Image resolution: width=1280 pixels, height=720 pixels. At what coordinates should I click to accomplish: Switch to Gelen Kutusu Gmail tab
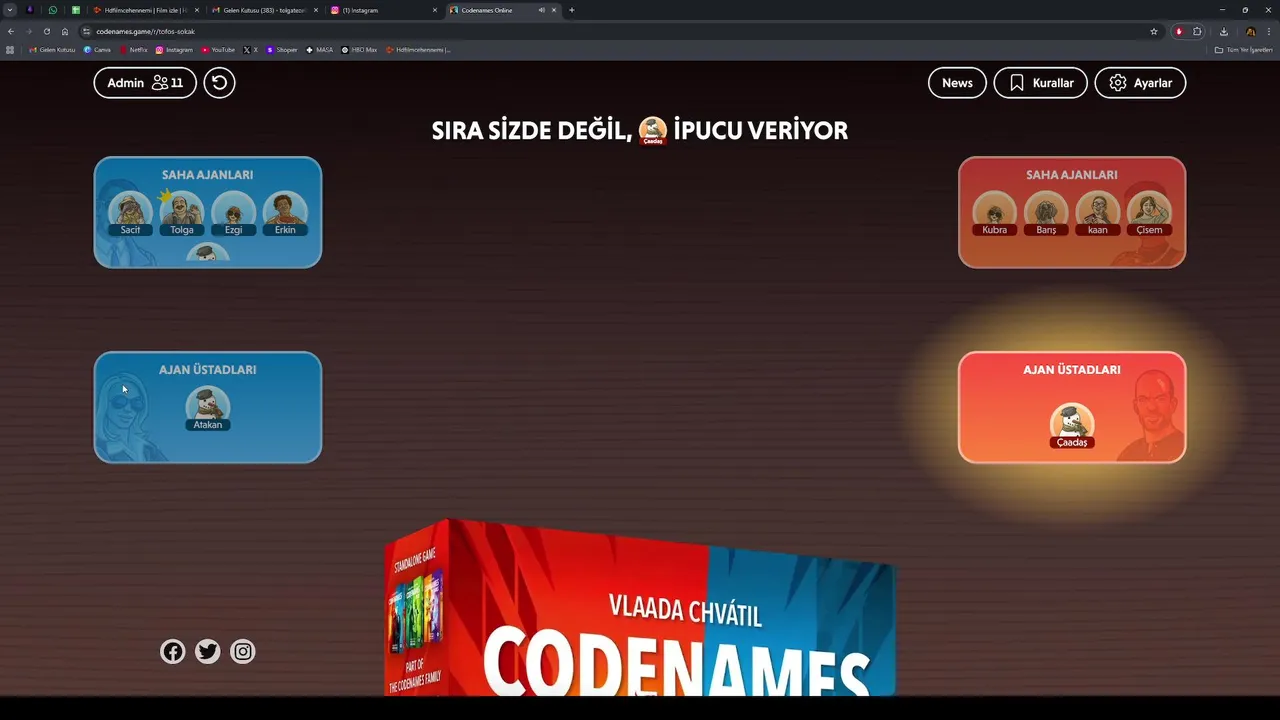pyautogui.click(x=264, y=10)
